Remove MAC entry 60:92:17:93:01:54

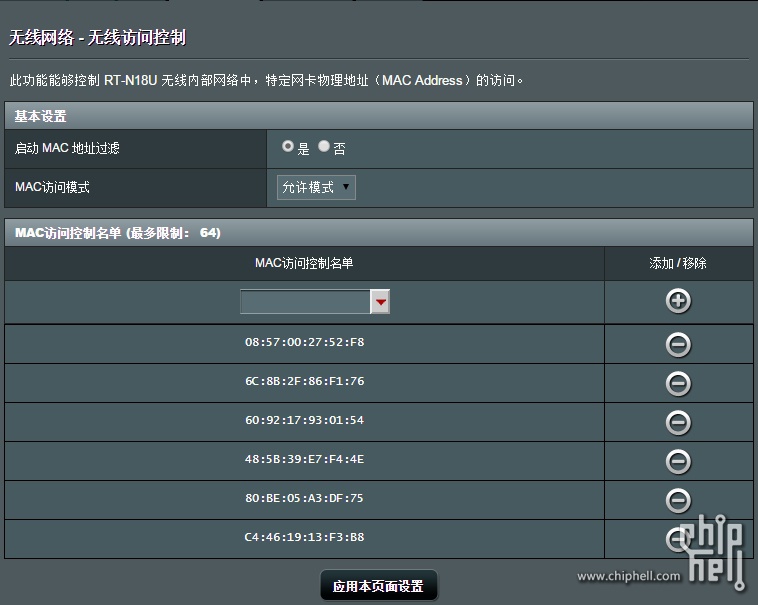coord(678,422)
